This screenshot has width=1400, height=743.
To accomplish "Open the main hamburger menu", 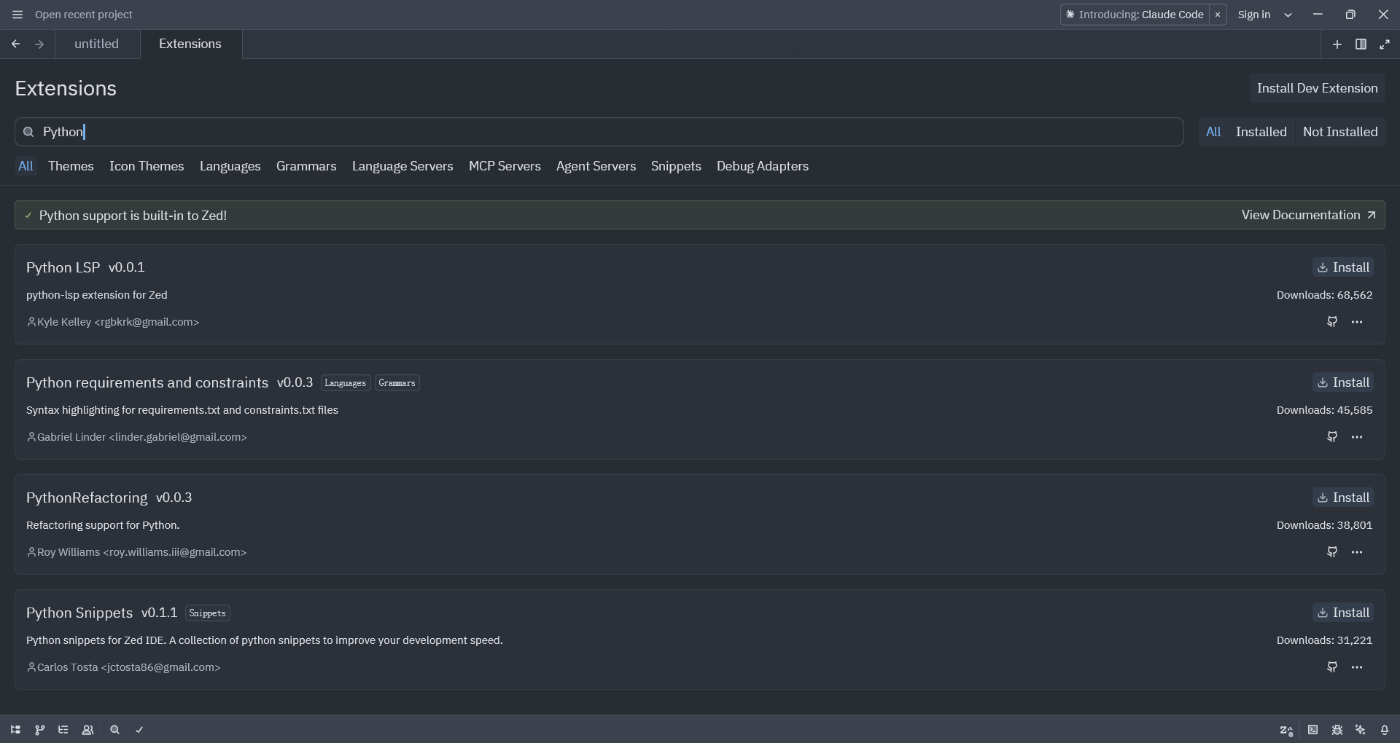I will click(17, 14).
